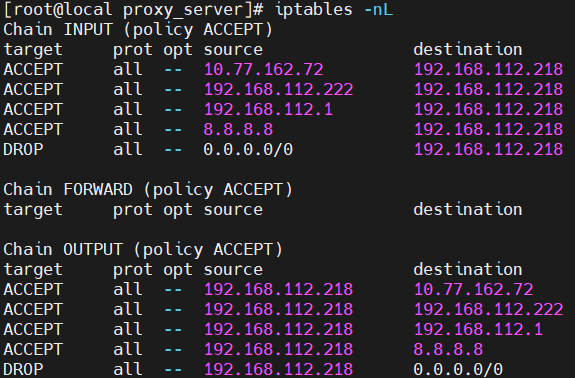This screenshot has width=575, height=378.
Task: Click ACCEPT in the INPUT row for 192.168.112.222
Action: (33, 89)
